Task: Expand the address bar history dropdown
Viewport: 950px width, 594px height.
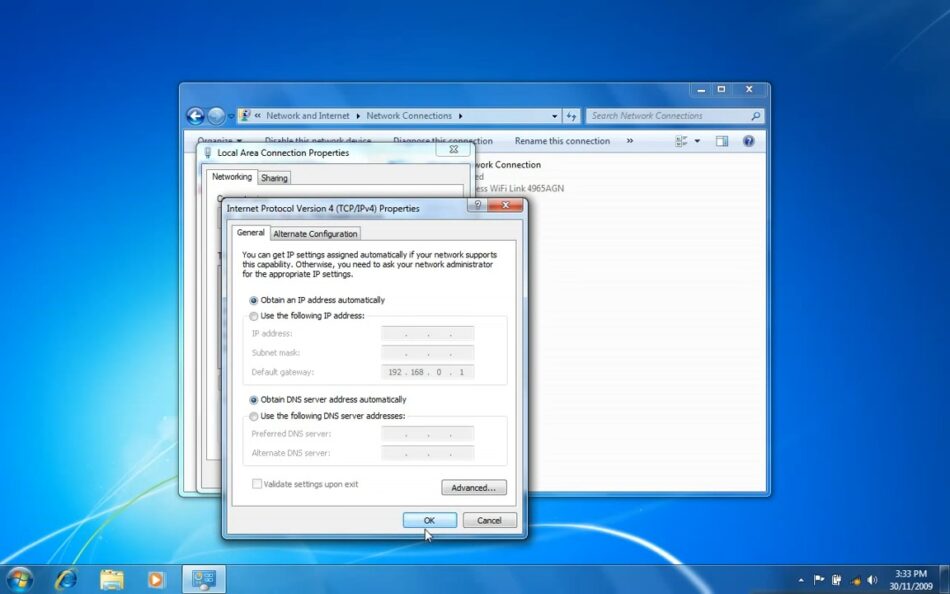Action: (553, 116)
